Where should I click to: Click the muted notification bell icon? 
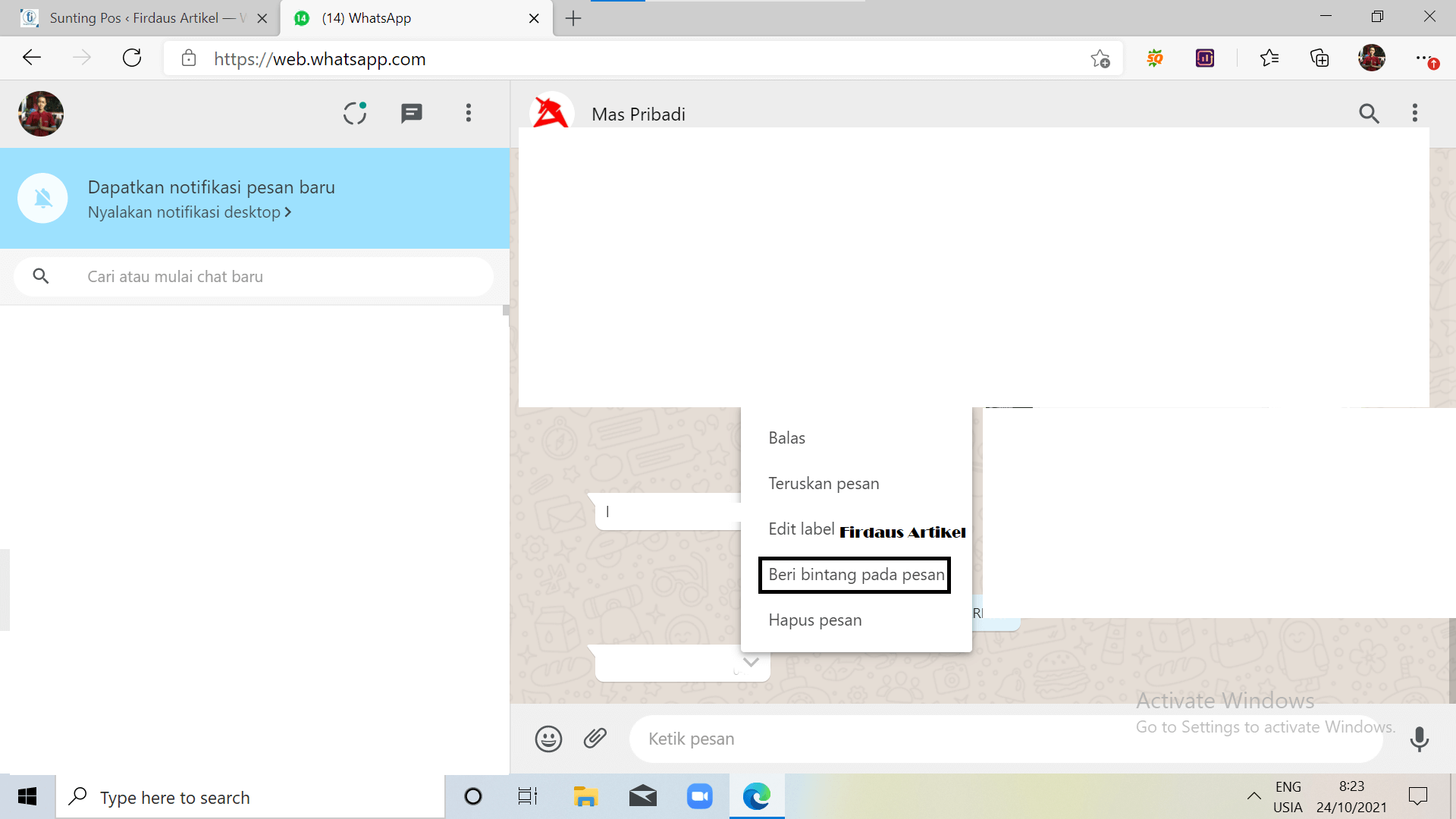[43, 199]
